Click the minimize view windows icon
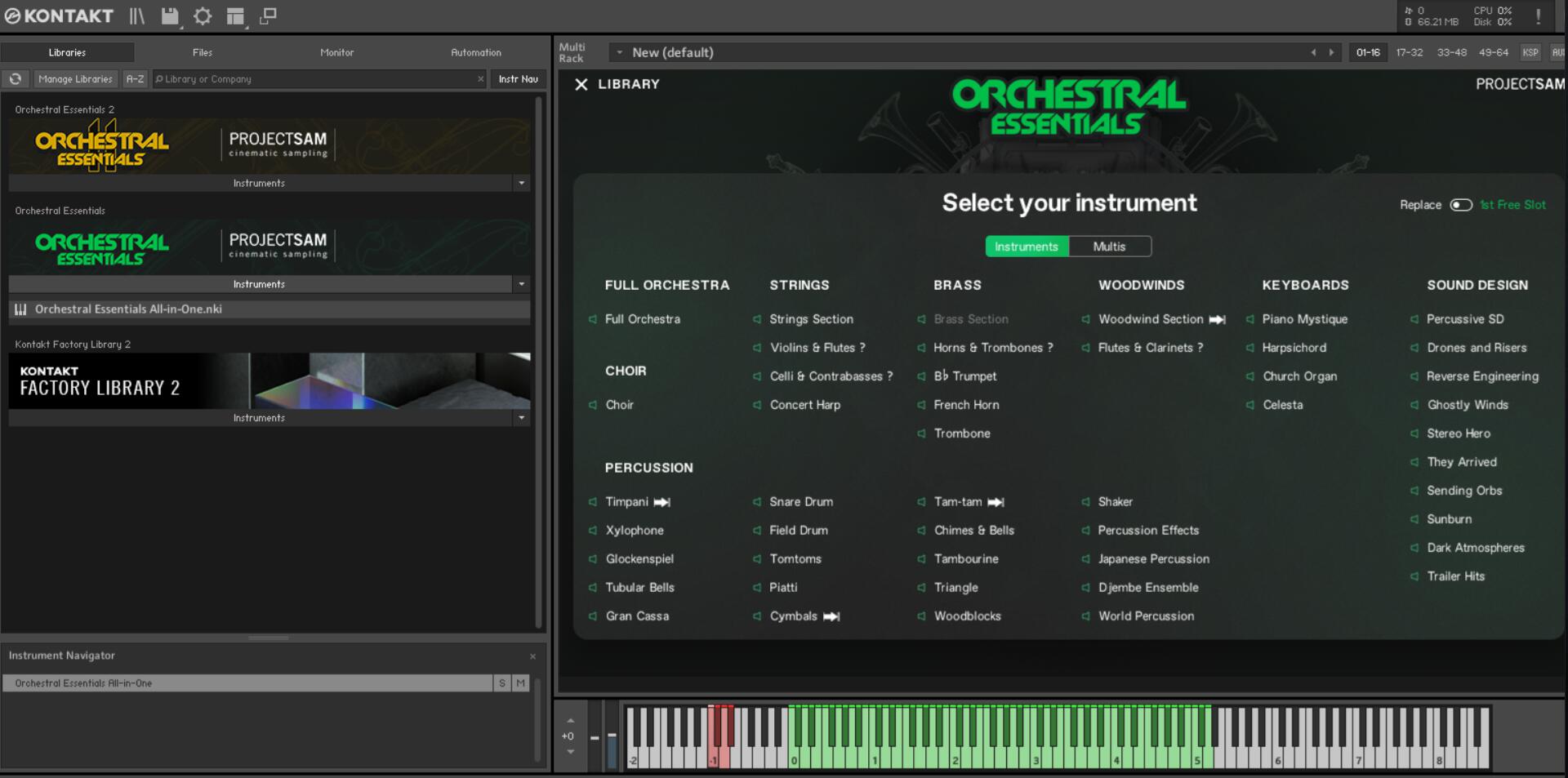Screen dimensions: 1568x778 pos(268,16)
